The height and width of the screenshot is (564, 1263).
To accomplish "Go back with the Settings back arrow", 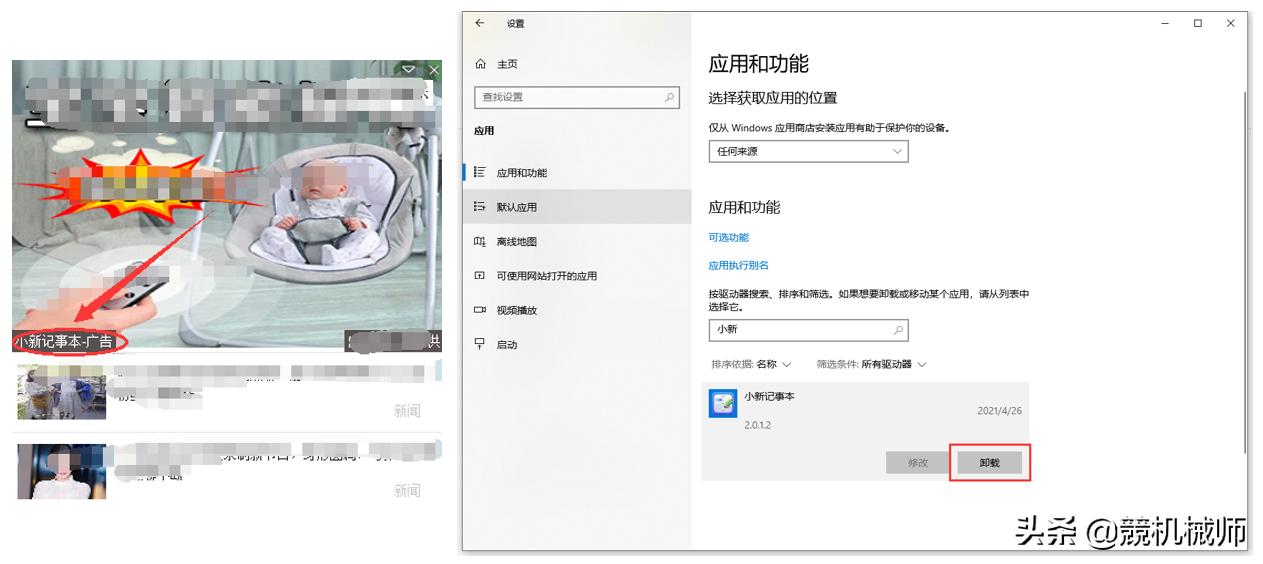I will pyautogui.click(x=480, y=23).
